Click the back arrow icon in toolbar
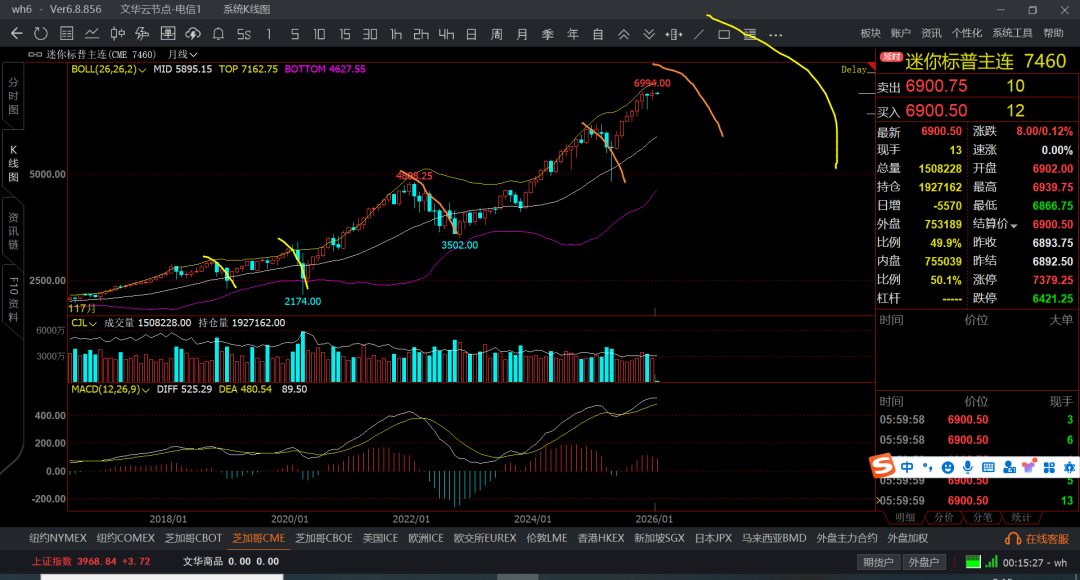Viewport: 1080px width, 580px height. (17, 34)
